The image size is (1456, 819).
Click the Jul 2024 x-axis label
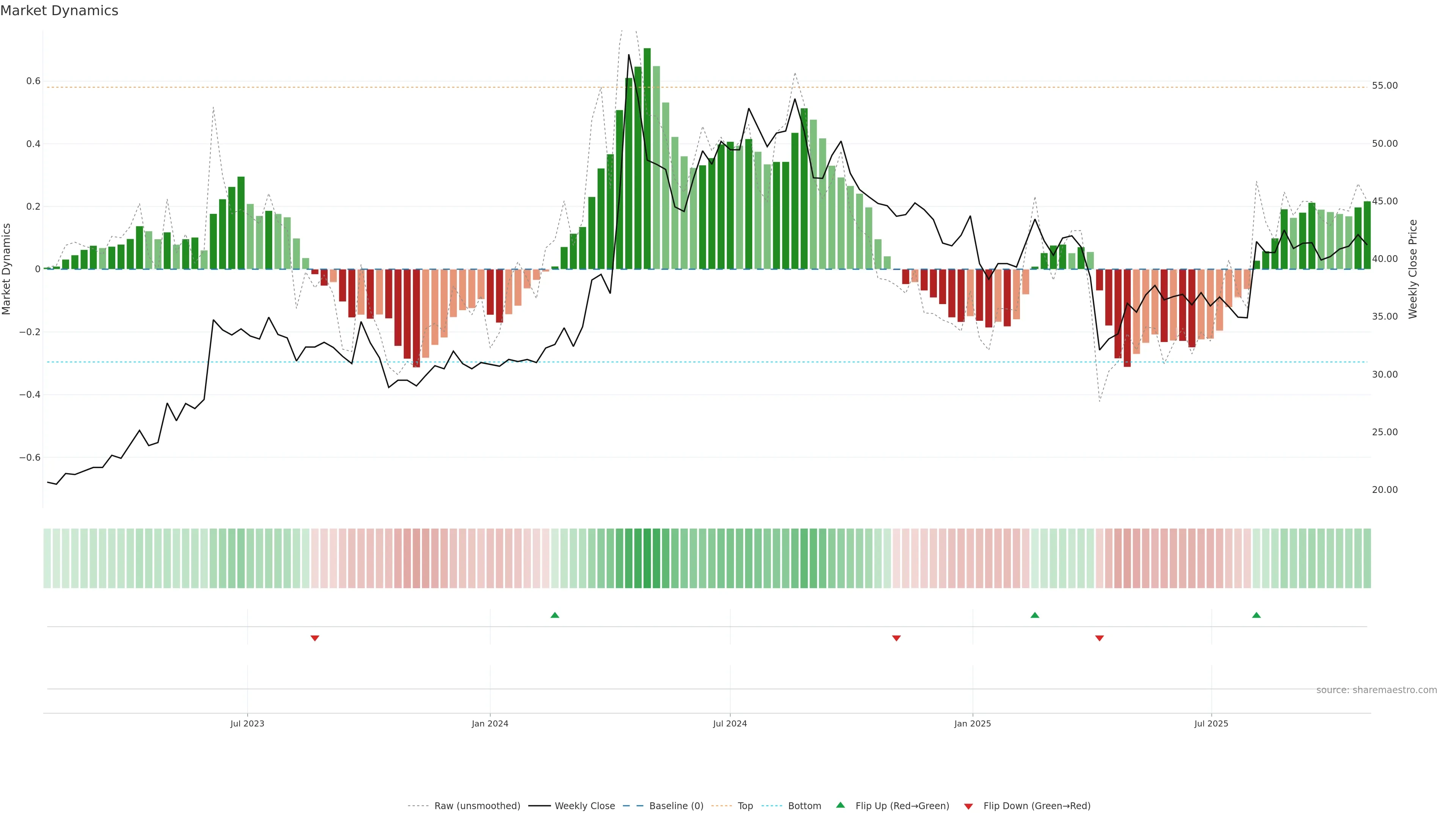(x=730, y=723)
